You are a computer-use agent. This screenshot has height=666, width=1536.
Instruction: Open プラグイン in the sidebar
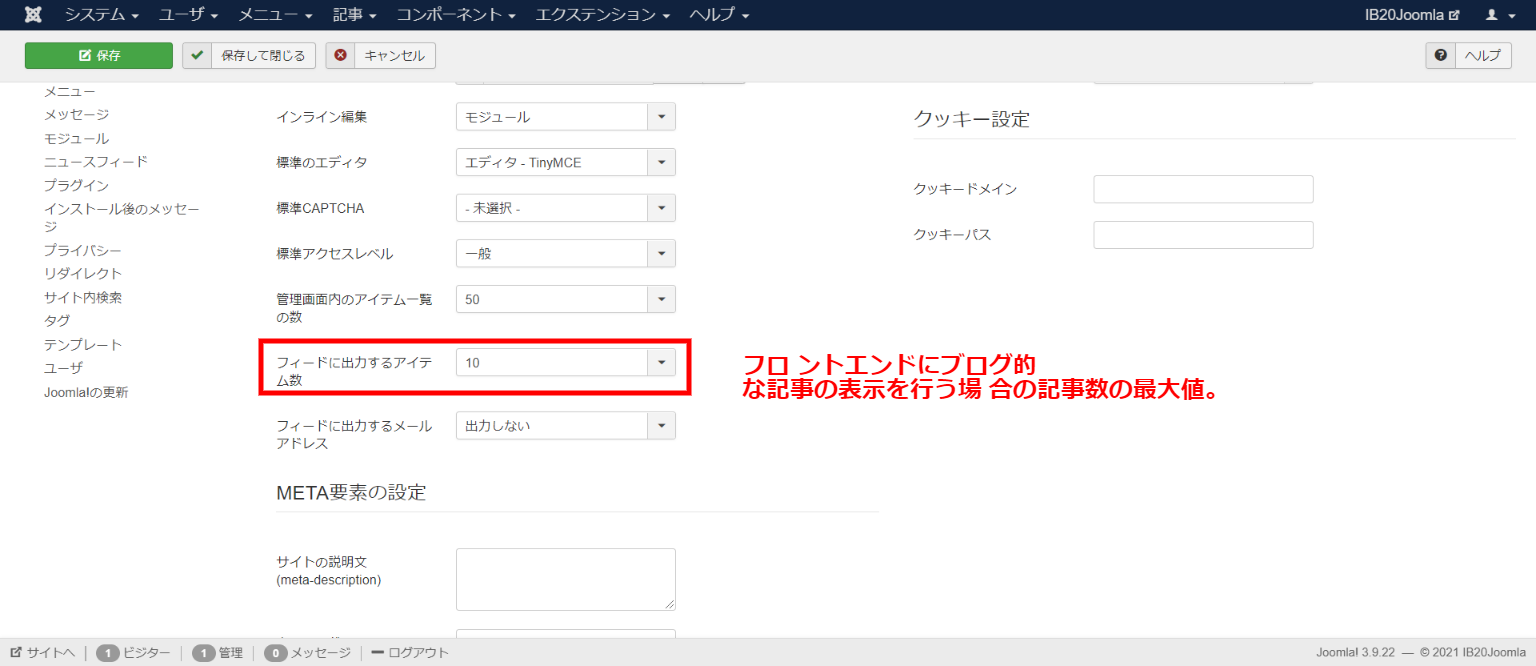point(76,186)
